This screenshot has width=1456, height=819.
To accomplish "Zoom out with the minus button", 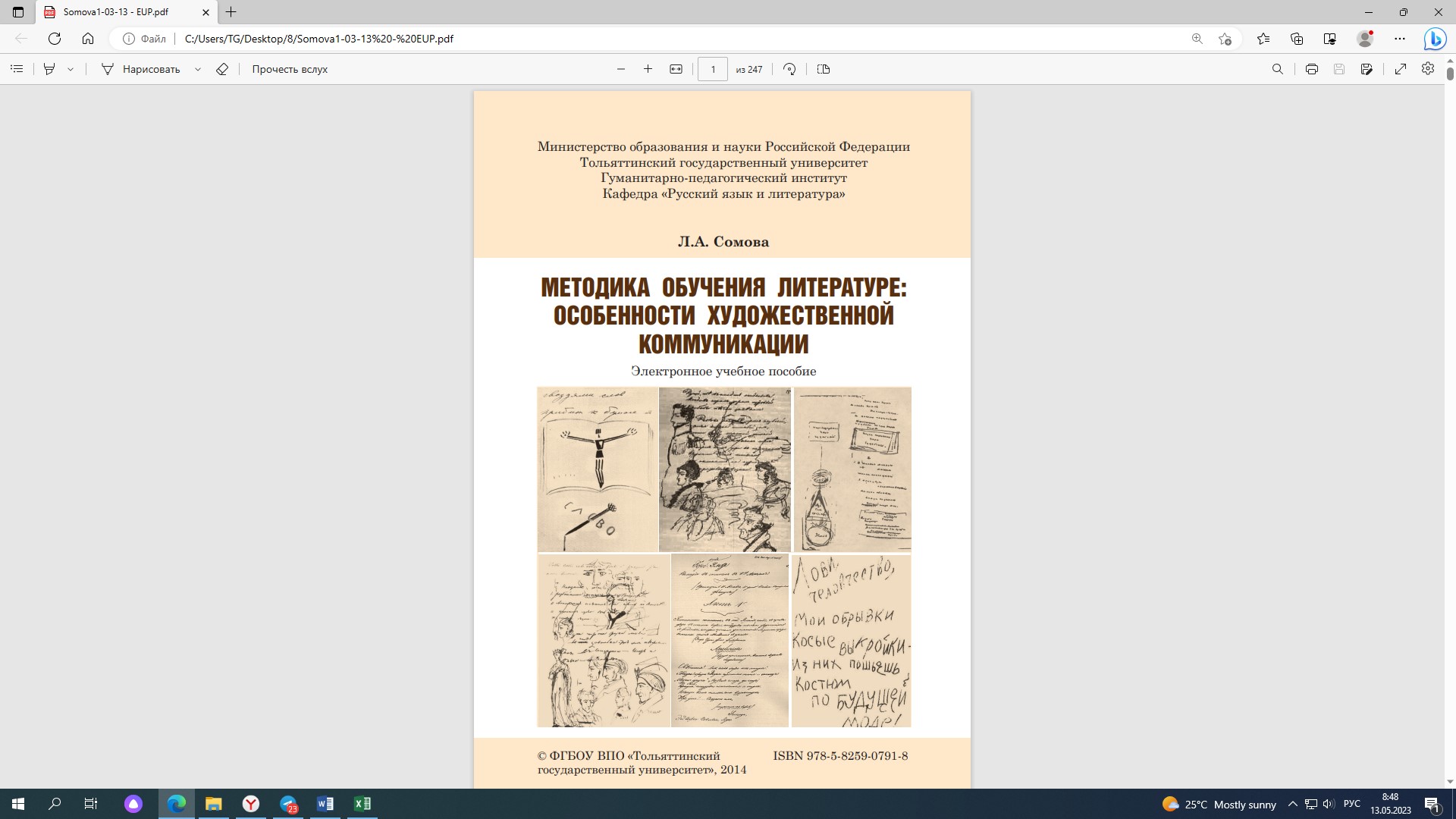I will [621, 69].
